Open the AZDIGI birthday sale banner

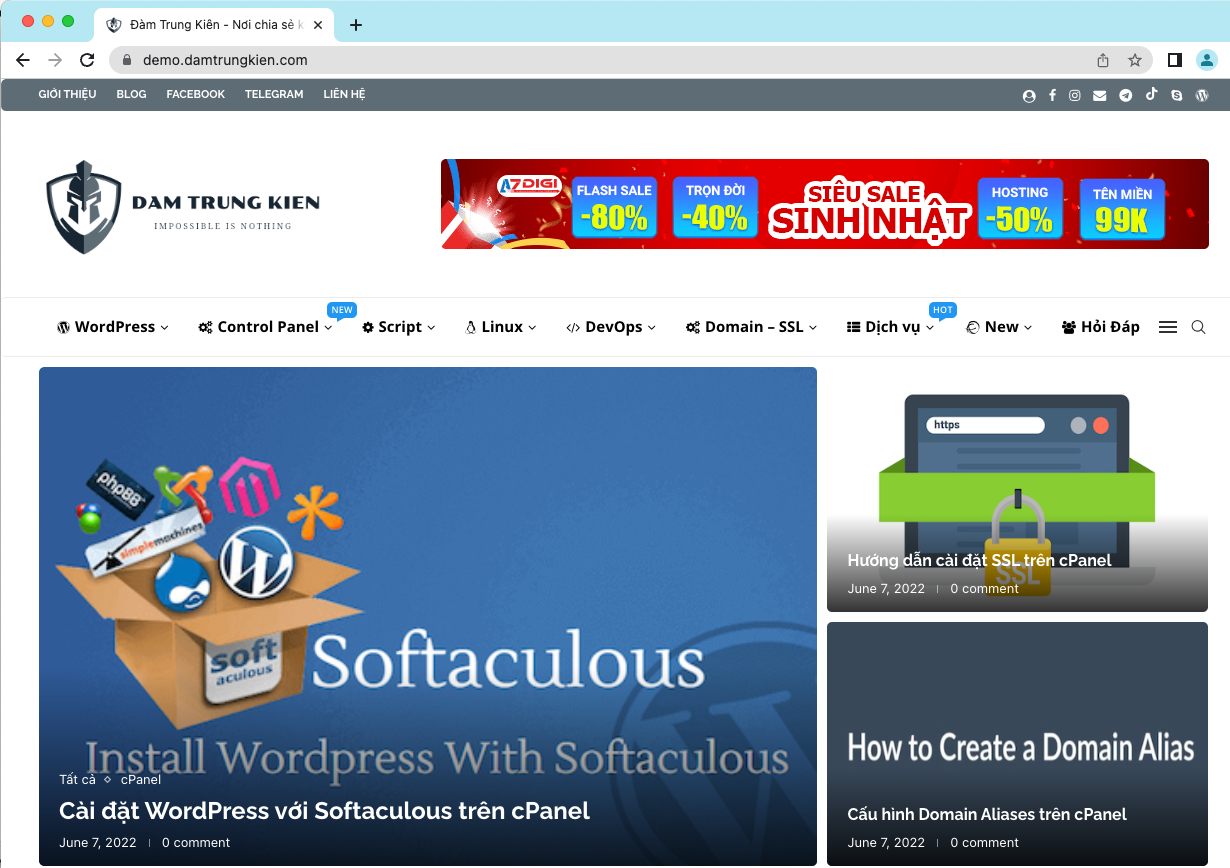click(x=825, y=204)
